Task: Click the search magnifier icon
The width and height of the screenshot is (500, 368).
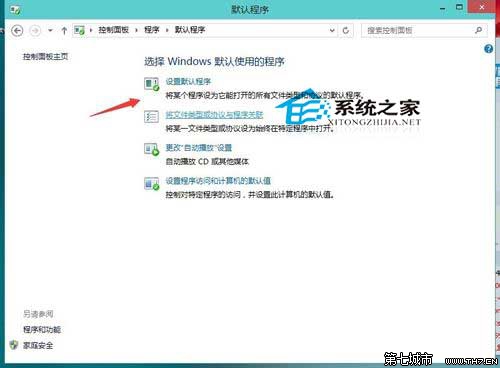Action: (479, 30)
